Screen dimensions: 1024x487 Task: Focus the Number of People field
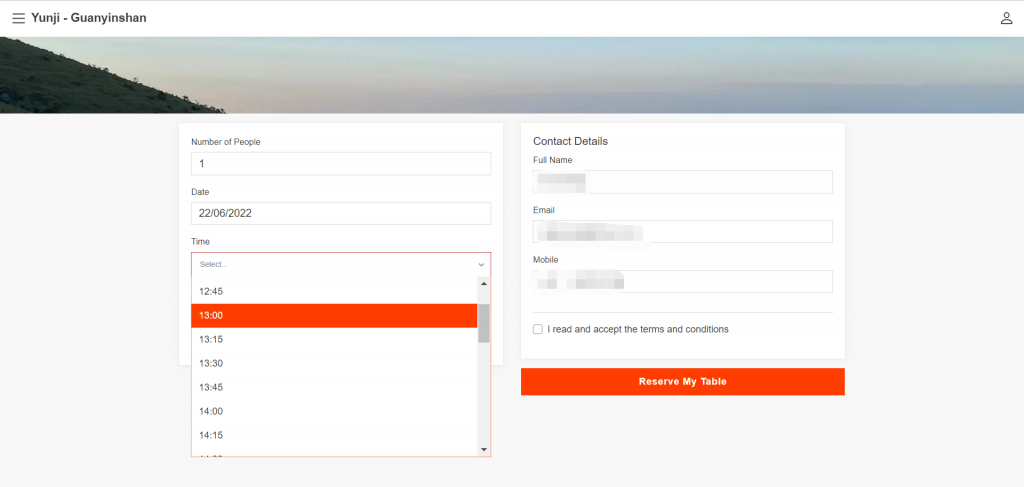click(x=340, y=164)
